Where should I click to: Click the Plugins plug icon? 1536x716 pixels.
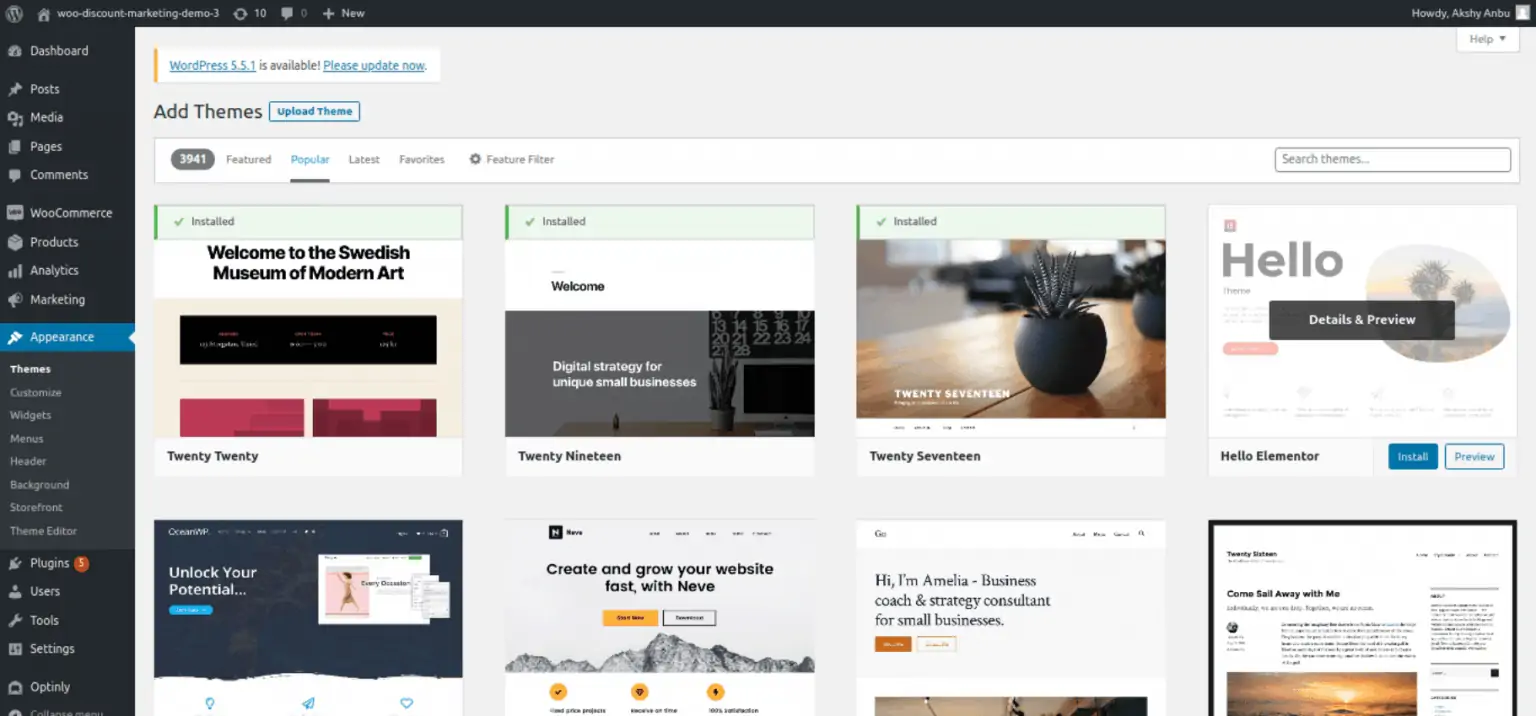[15, 564]
